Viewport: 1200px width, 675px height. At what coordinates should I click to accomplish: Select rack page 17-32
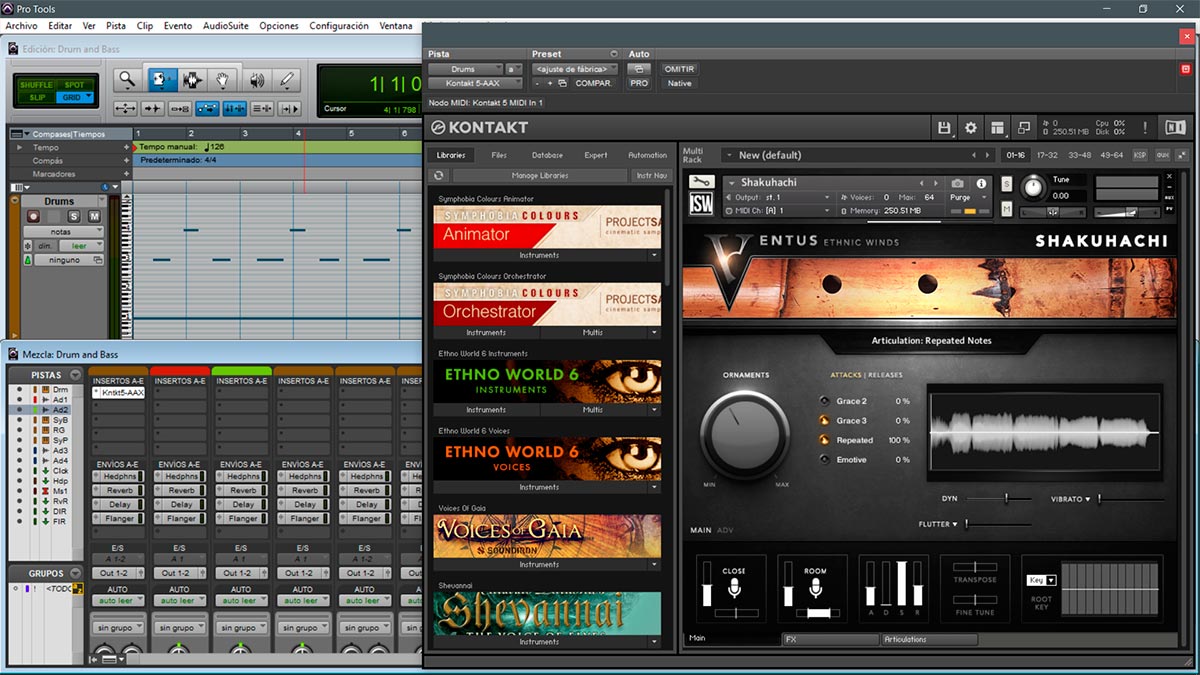[1047, 155]
